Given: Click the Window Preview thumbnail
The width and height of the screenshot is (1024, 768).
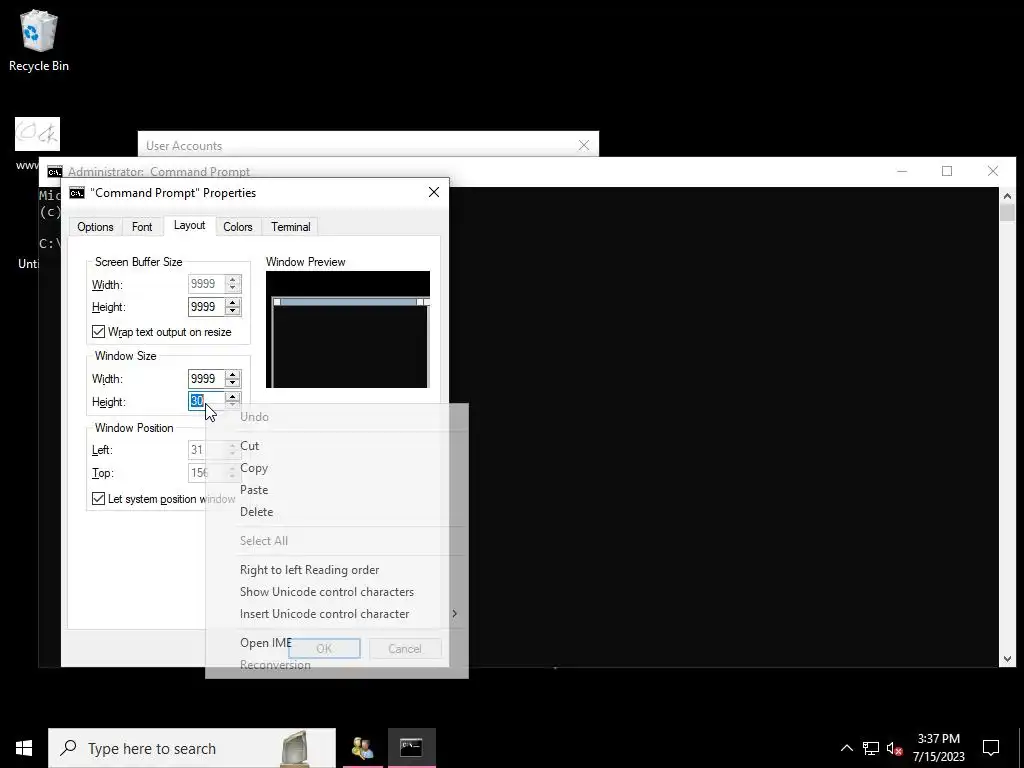Looking at the screenshot, I should click(x=347, y=330).
